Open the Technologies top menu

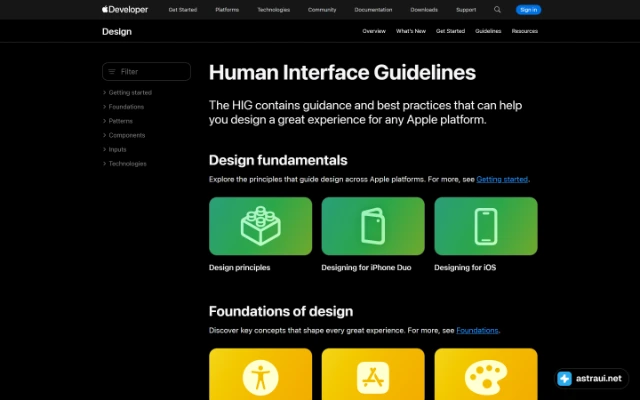point(273,10)
